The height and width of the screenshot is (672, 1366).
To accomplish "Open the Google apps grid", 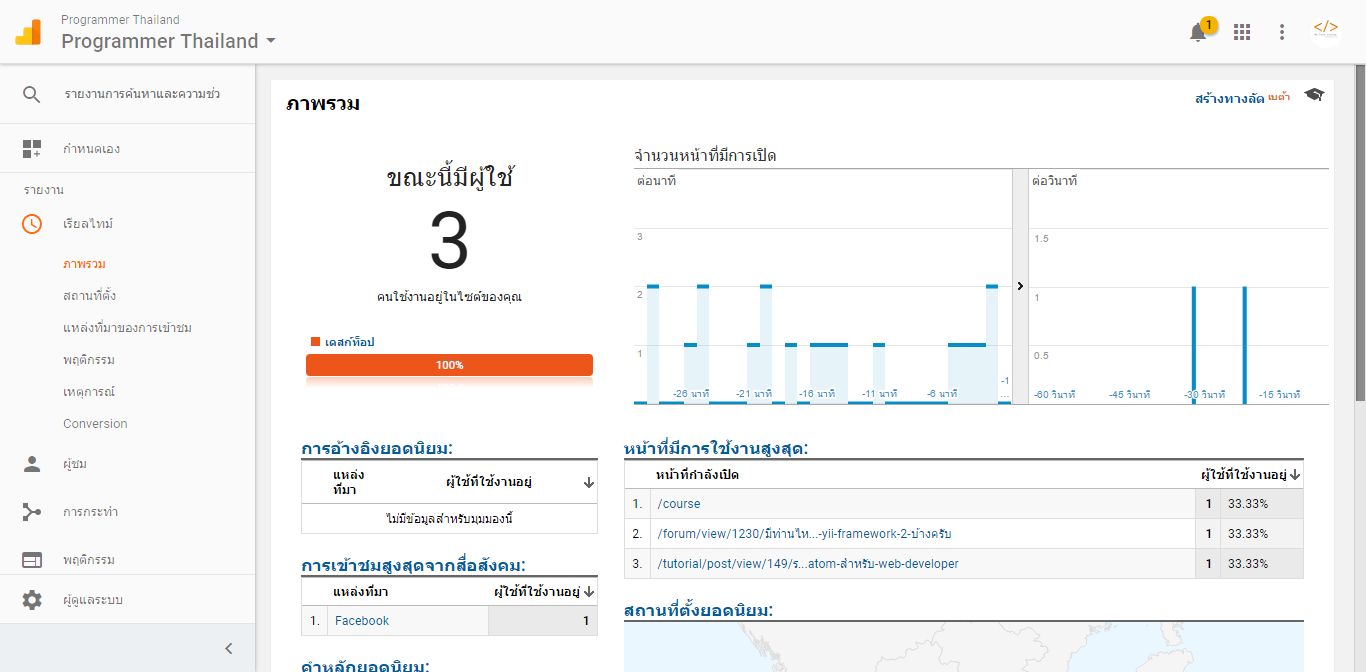I will (1242, 32).
